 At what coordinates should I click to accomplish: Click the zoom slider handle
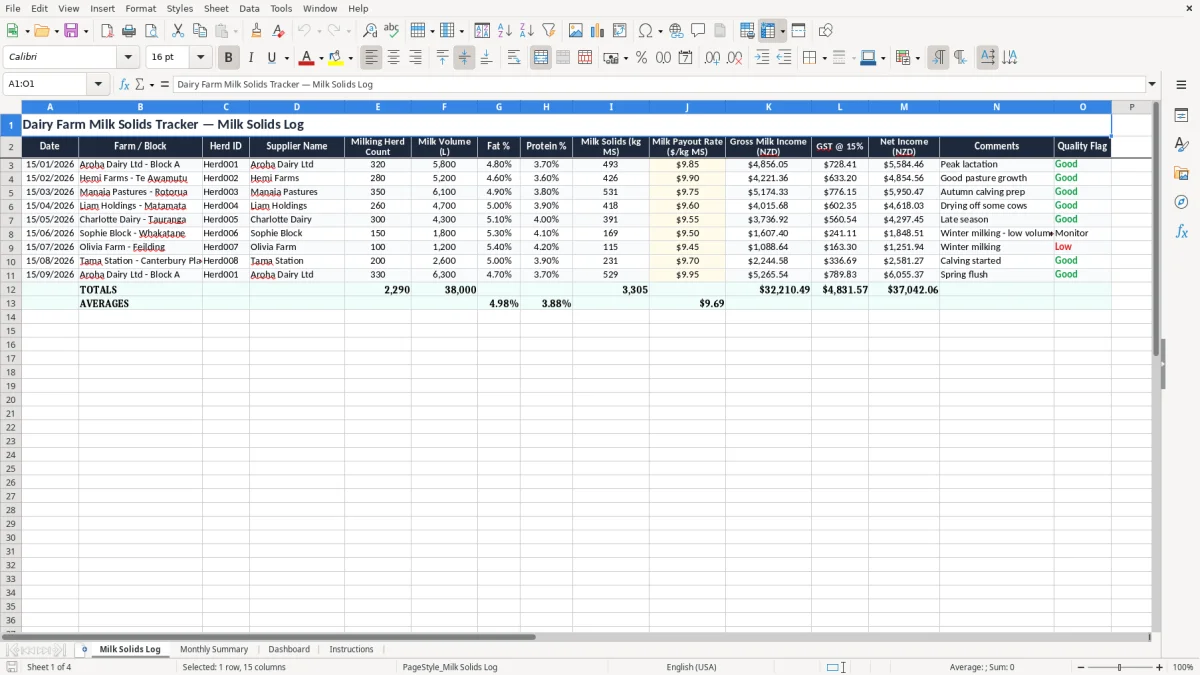tap(1120, 667)
